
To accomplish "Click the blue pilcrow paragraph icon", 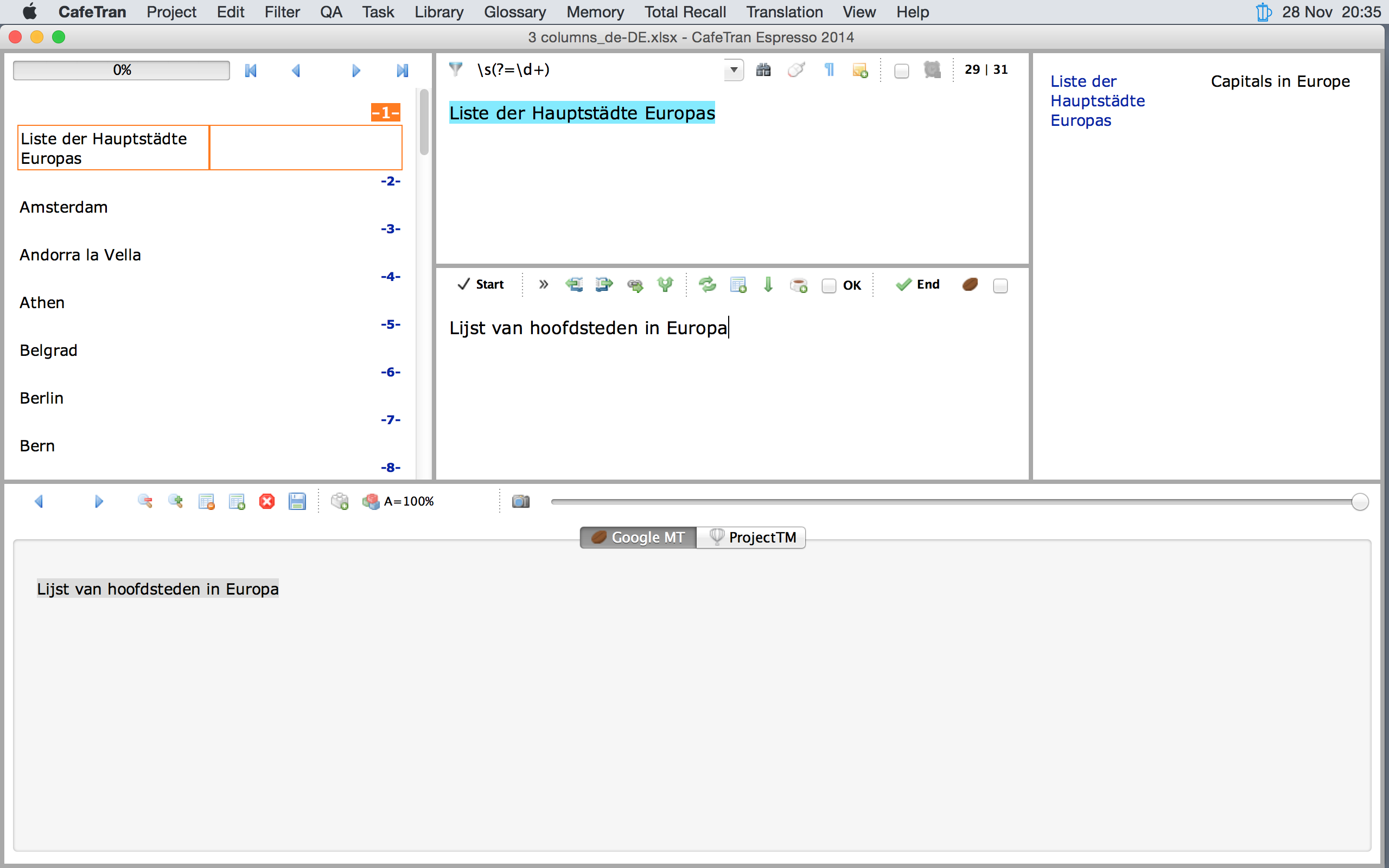I will pyautogui.click(x=829, y=70).
